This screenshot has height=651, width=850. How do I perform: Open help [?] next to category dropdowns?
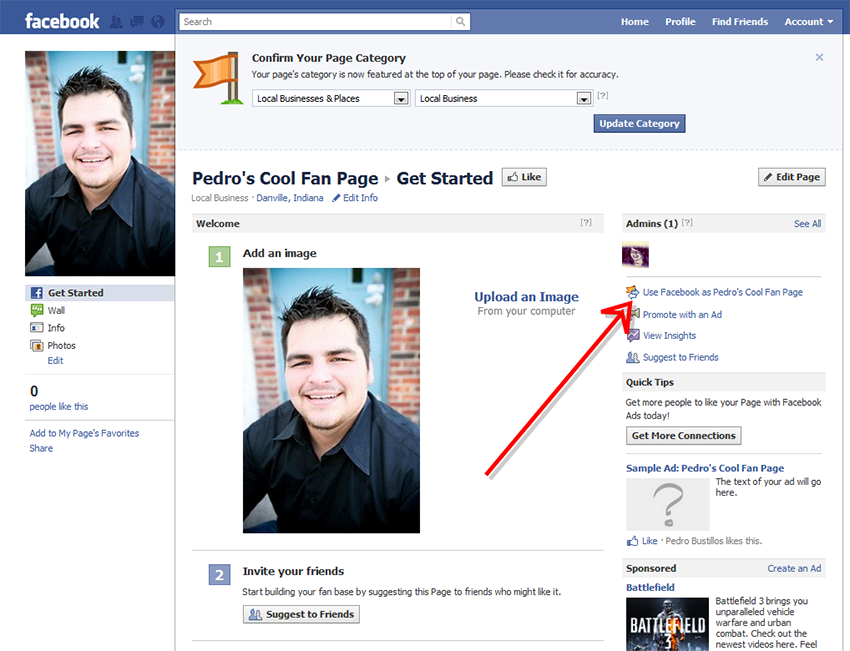click(x=602, y=95)
